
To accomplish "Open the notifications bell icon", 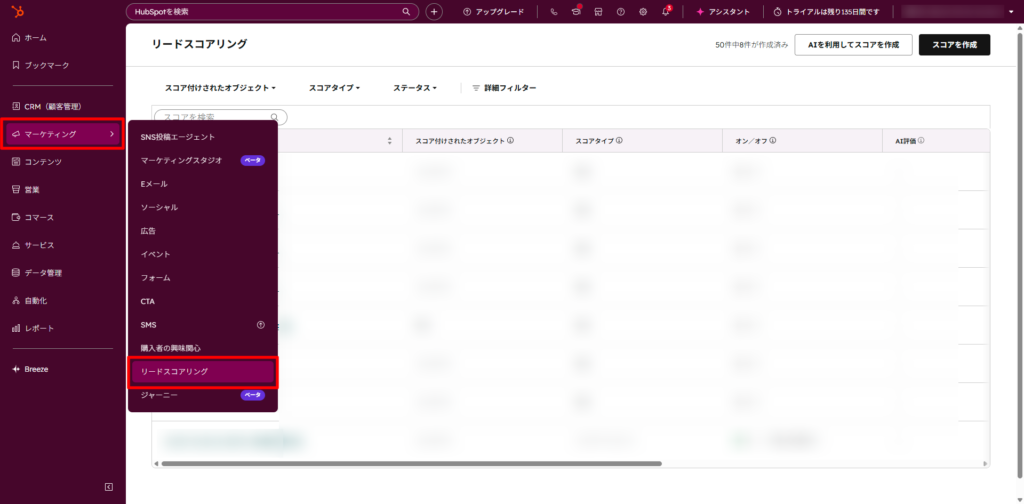I will (665, 12).
